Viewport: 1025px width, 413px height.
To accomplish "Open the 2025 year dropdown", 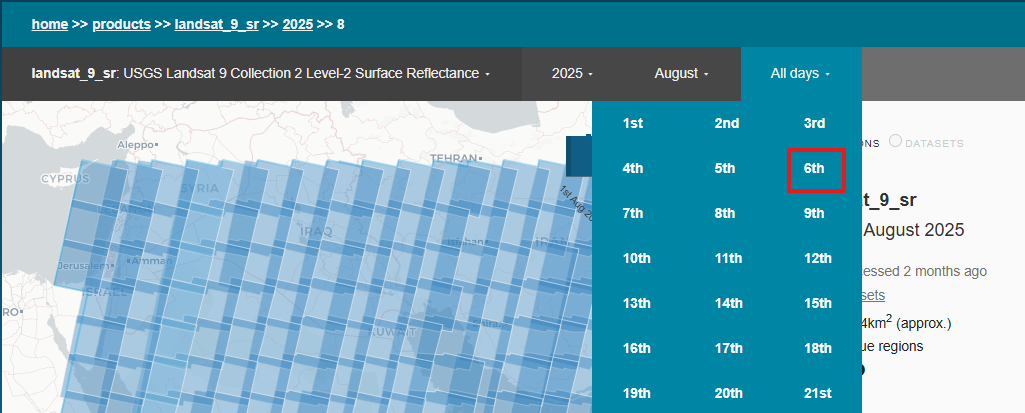I will tap(573, 74).
